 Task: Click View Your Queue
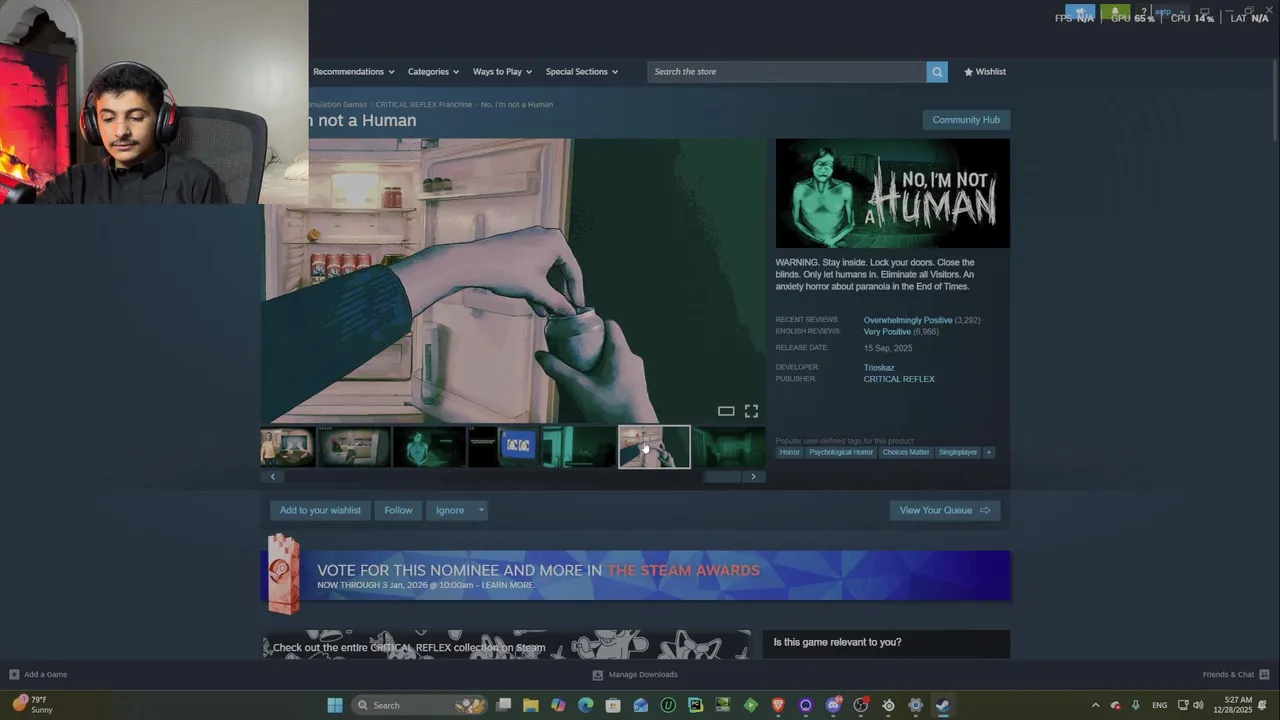tap(944, 510)
